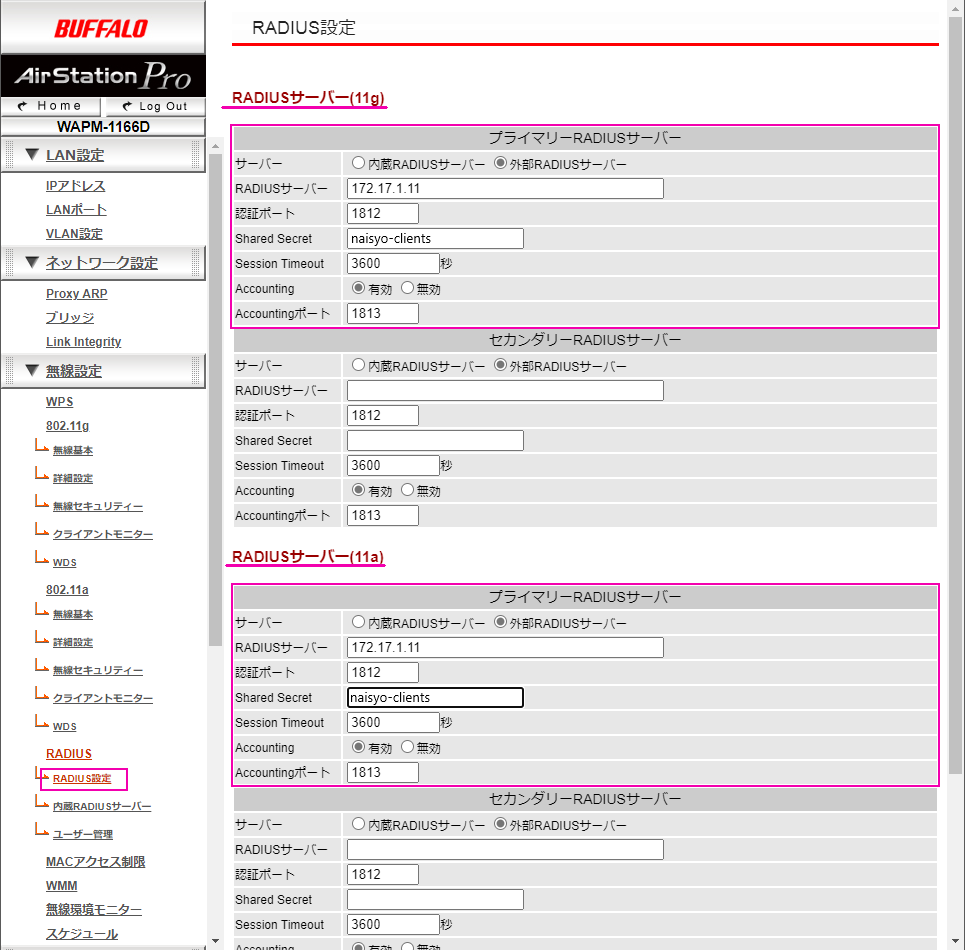
Task: Open クライアントモニター under 802.11g
Action: coord(103,534)
